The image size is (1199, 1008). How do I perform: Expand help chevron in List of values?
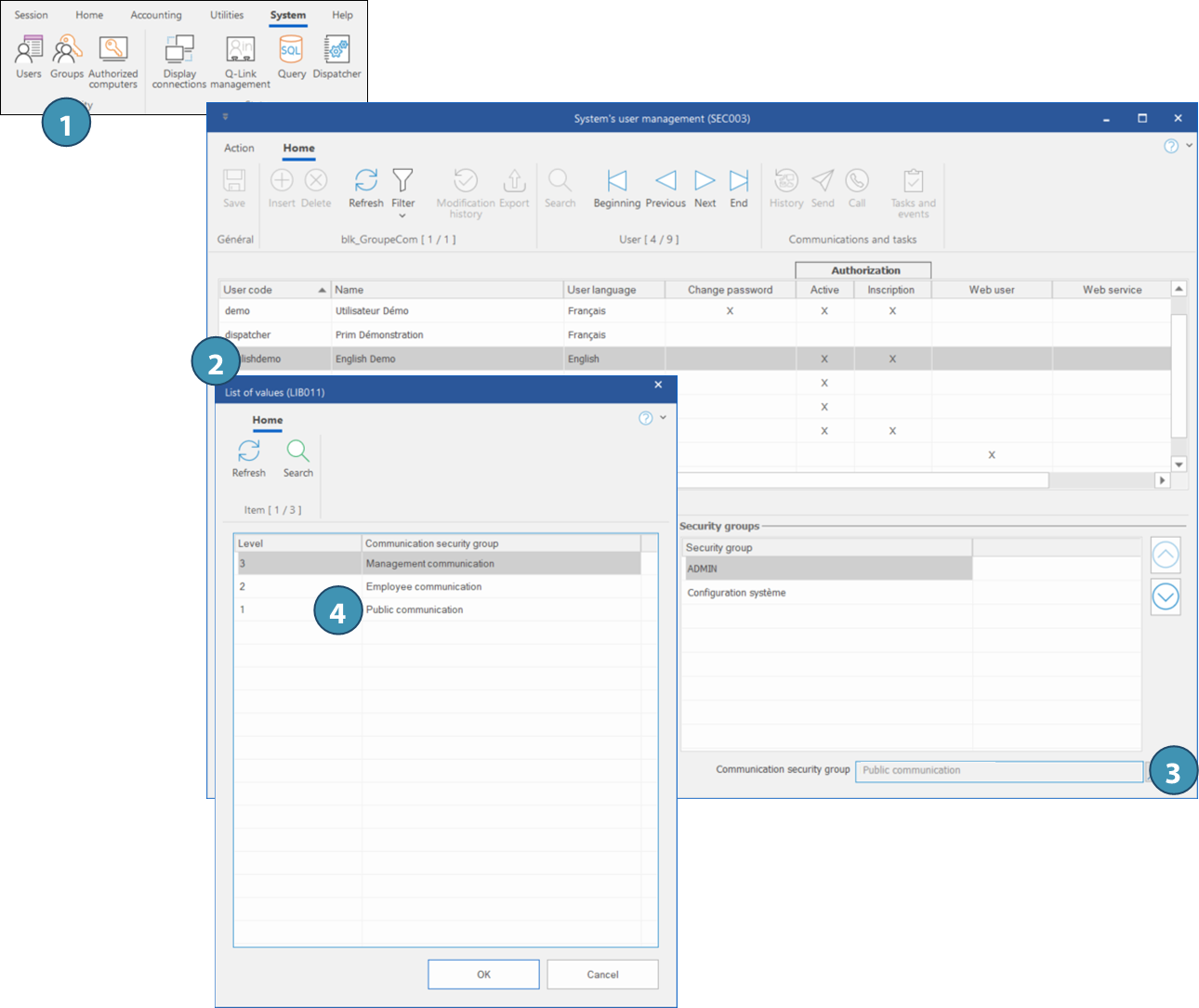pyautogui.click(x=663, y=418)
